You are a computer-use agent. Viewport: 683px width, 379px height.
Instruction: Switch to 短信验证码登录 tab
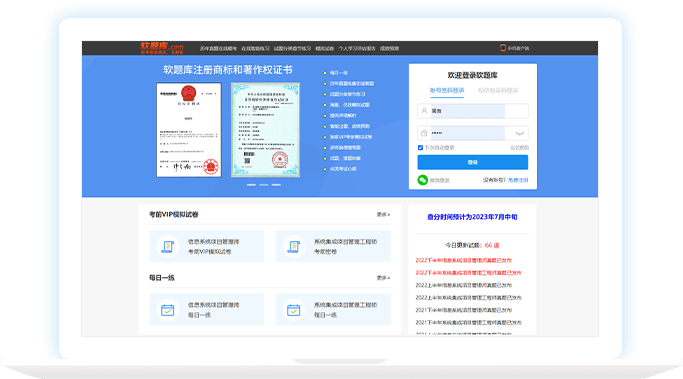[498, 90]
